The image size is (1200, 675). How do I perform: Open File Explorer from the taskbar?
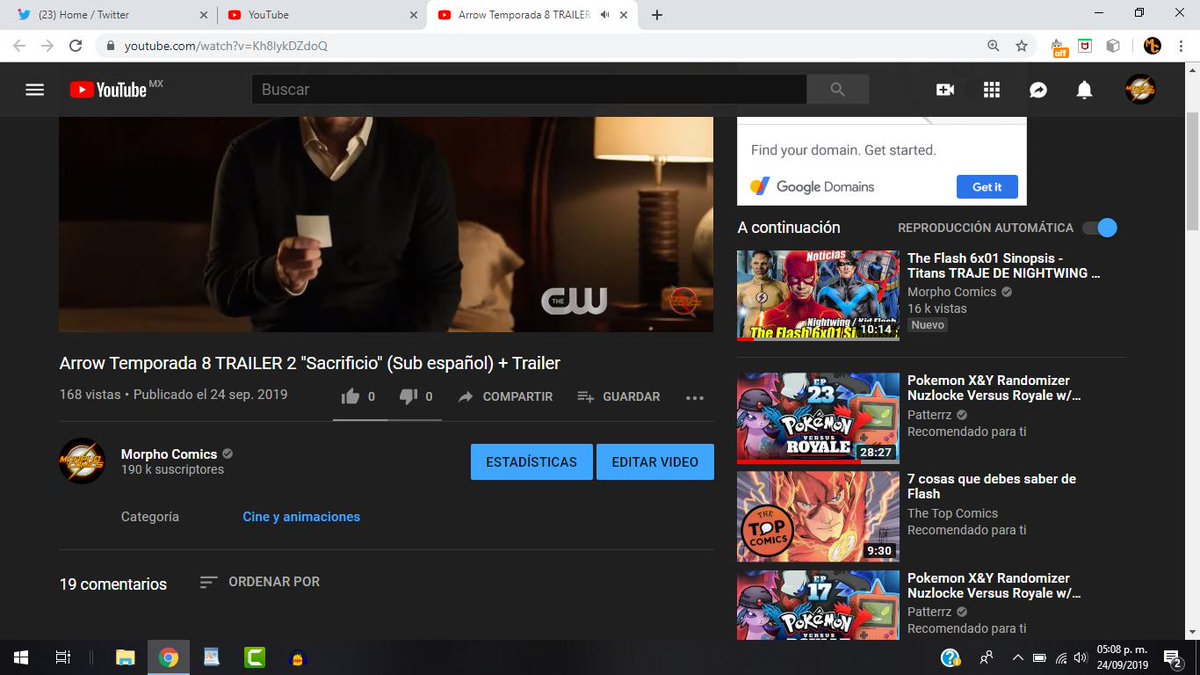125,657
